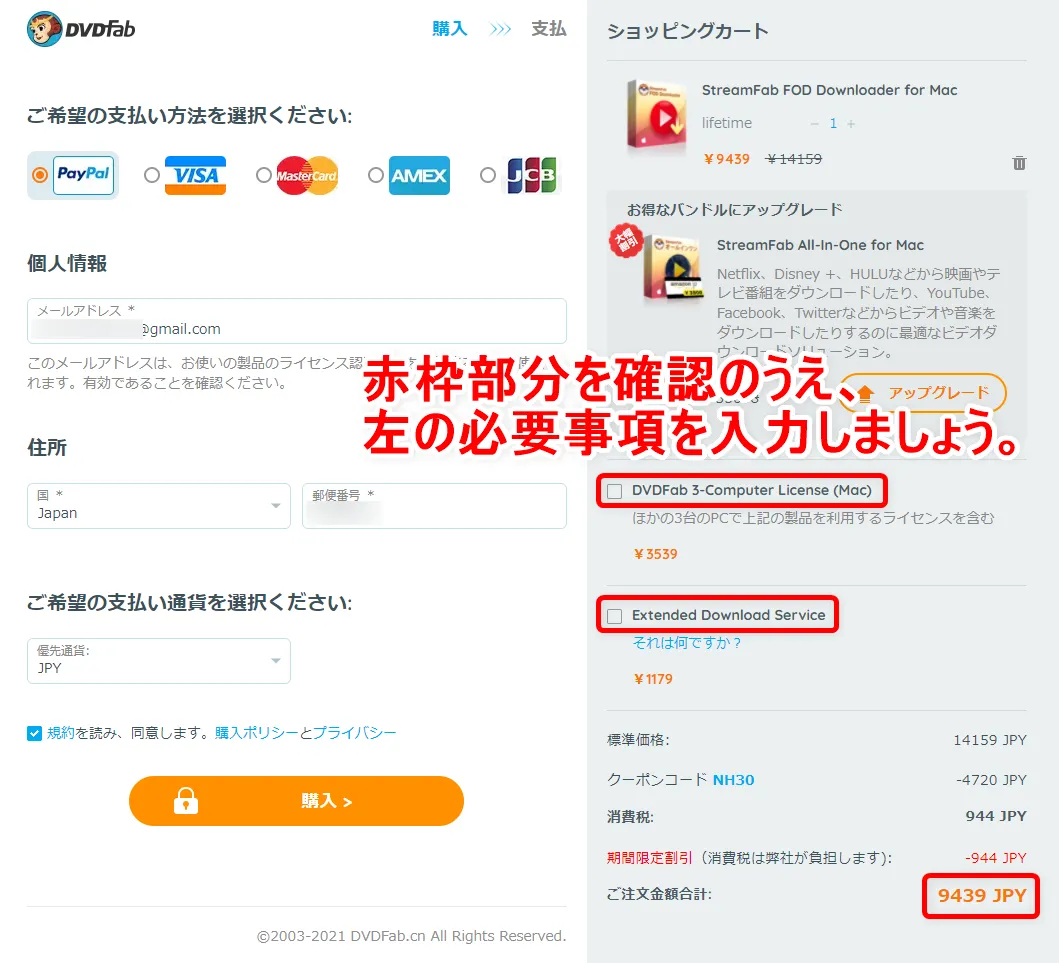This screenshot has width=1059, height=963.
Task: Click the VISA card logo
Action: pos(195,176)
